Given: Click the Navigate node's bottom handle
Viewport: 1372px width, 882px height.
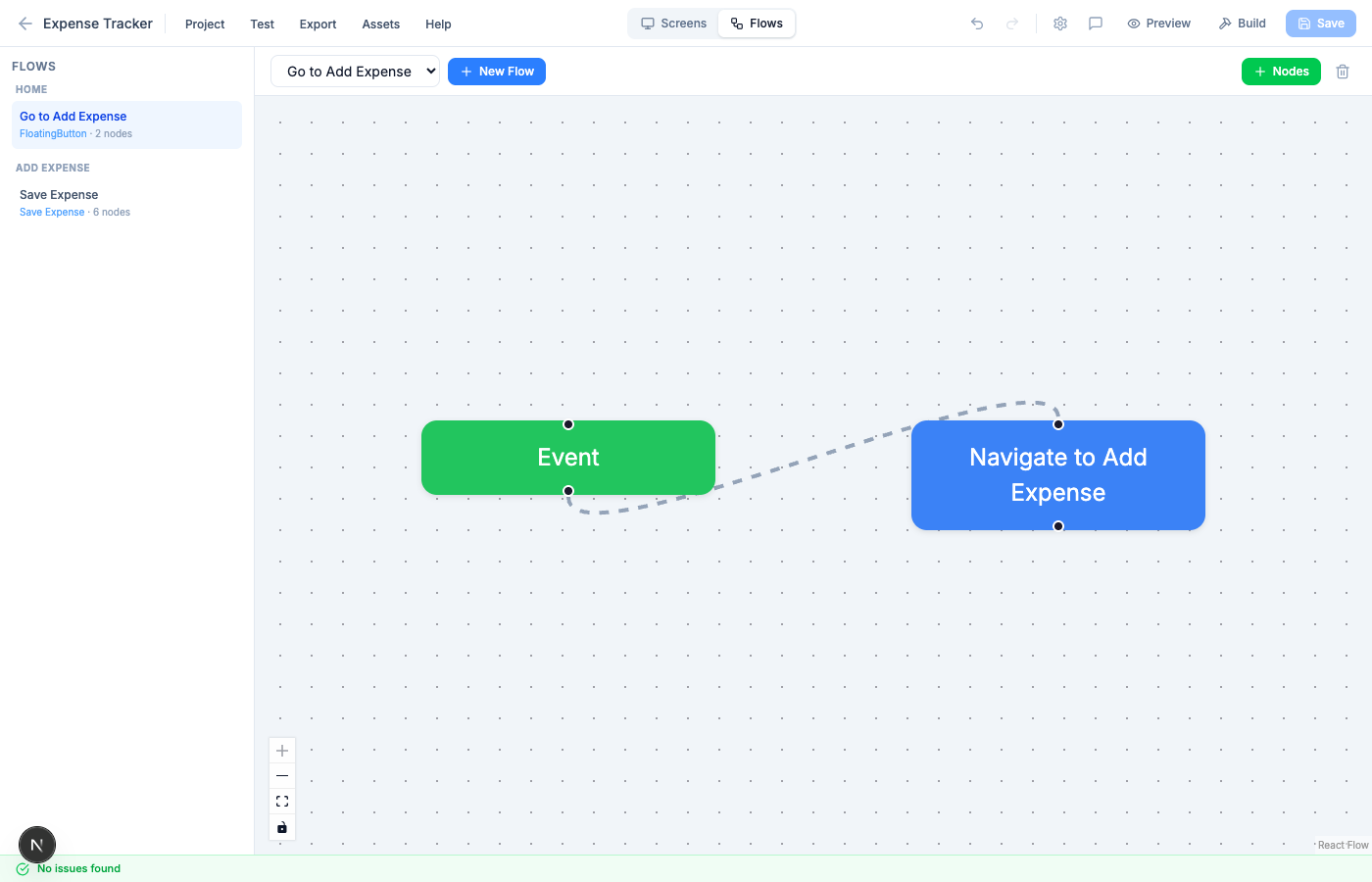Looking at the screenshot, I should tap(1058, 526).
